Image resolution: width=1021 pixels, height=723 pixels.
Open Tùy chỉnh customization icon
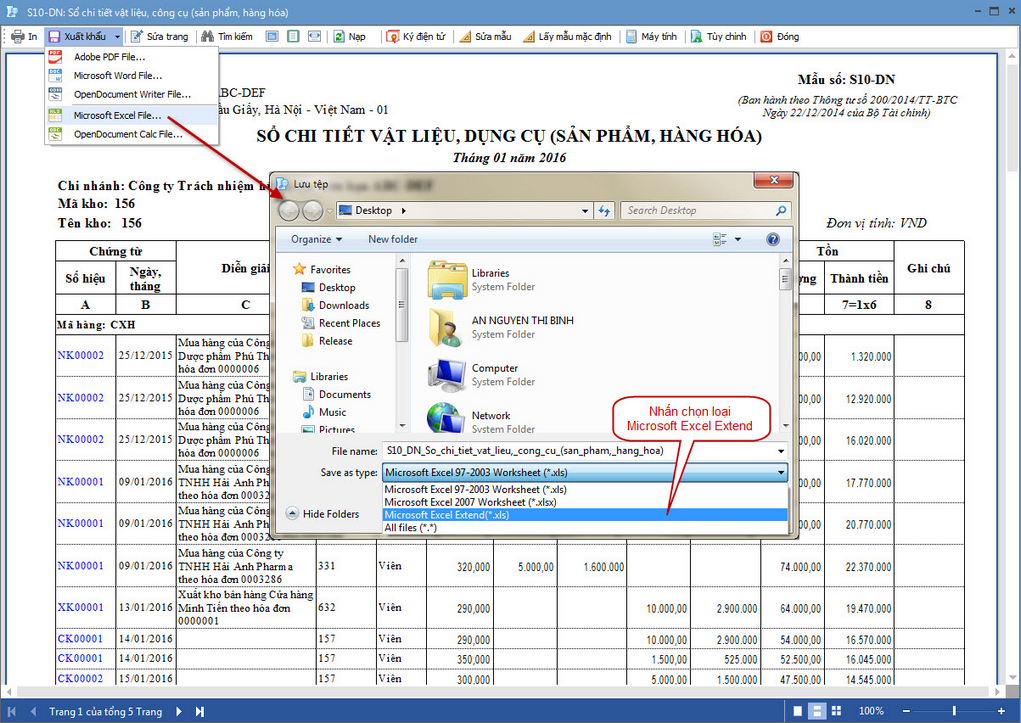coord(696,36)
